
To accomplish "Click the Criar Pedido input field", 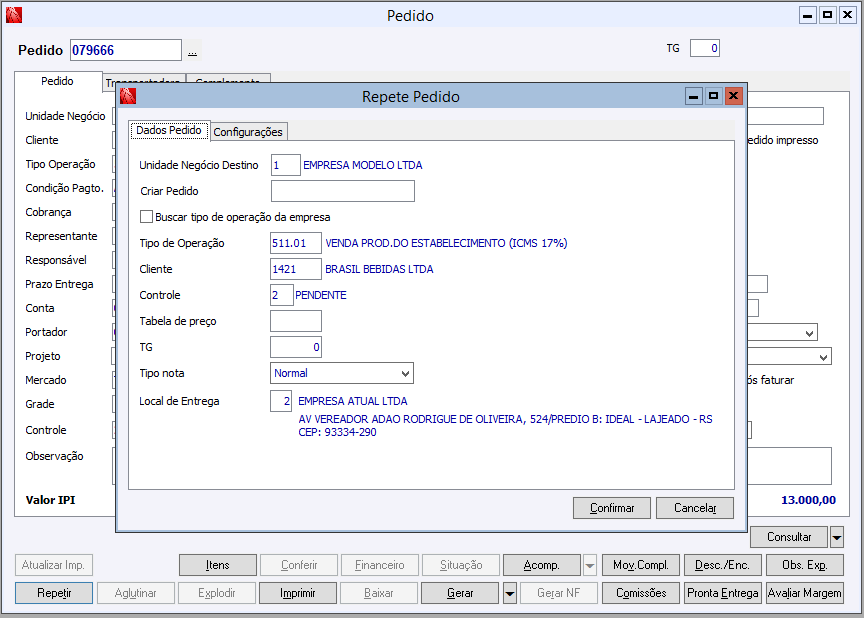I will [x=343, y=191].
